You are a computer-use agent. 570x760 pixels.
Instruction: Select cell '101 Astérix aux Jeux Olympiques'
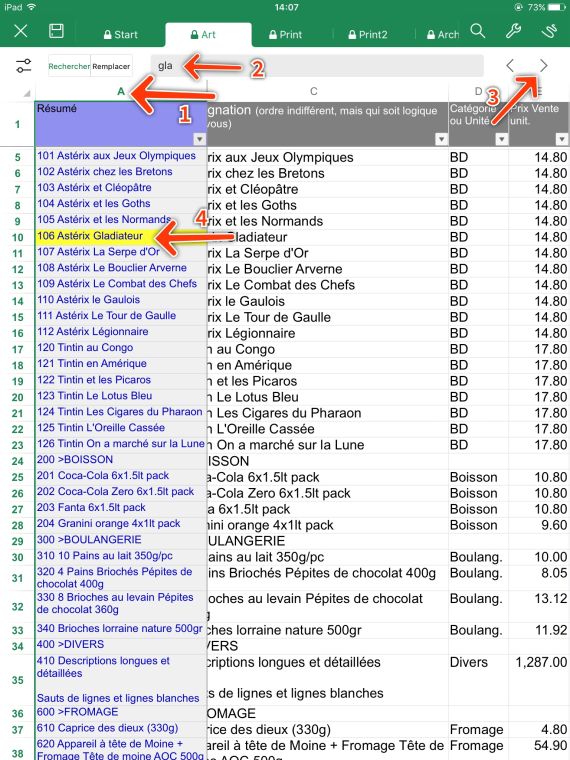pyautogui.click(x=121, y=156)
